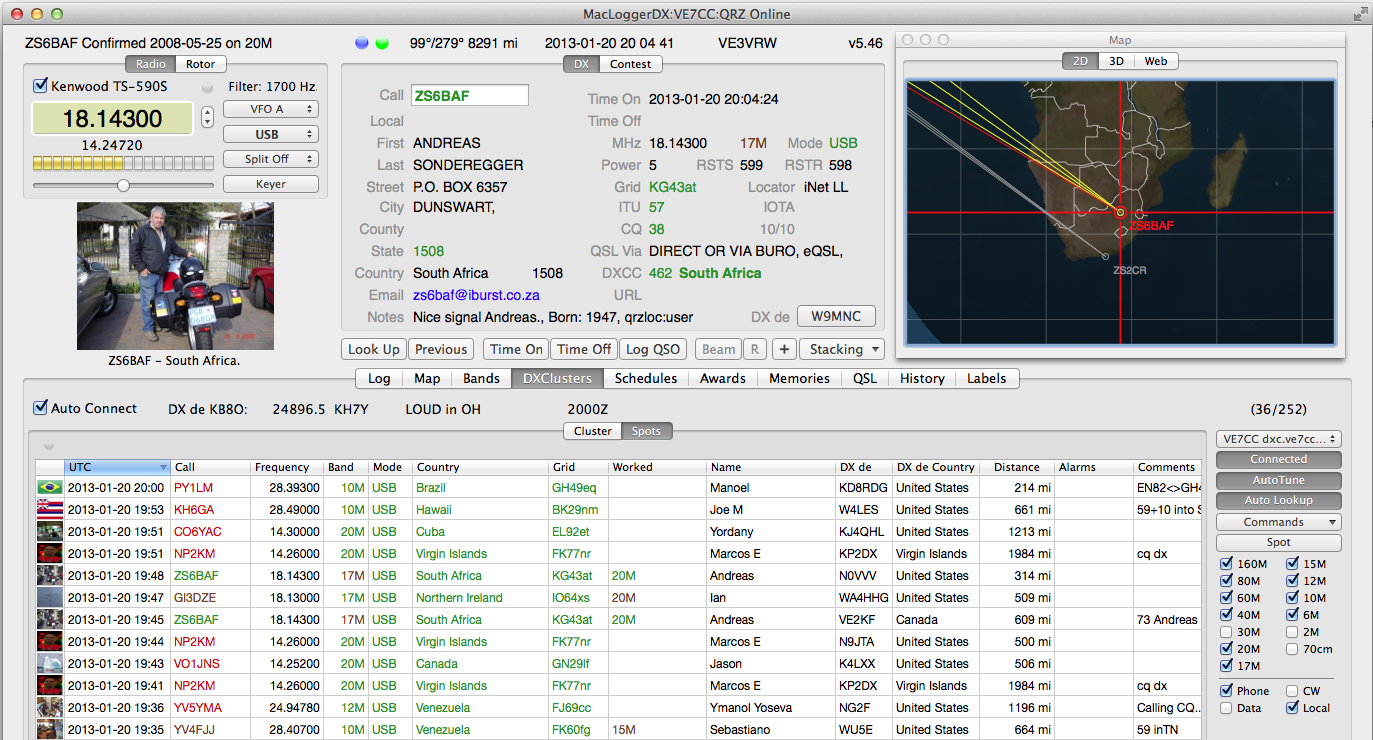Click the spot thumbnail in the CO6YAC row

(x=49, y=532)
